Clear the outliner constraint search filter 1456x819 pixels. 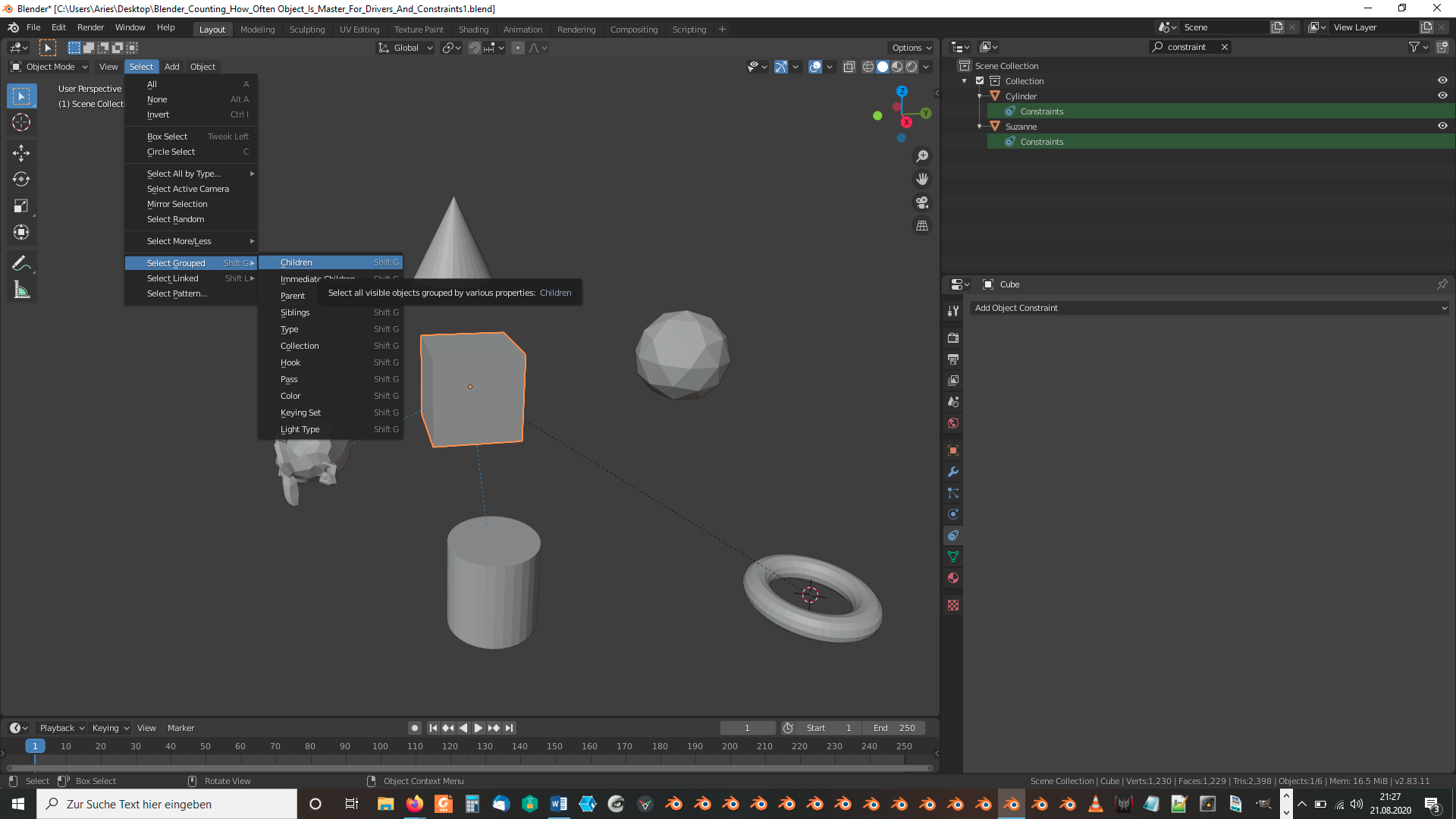[1224, 47]
